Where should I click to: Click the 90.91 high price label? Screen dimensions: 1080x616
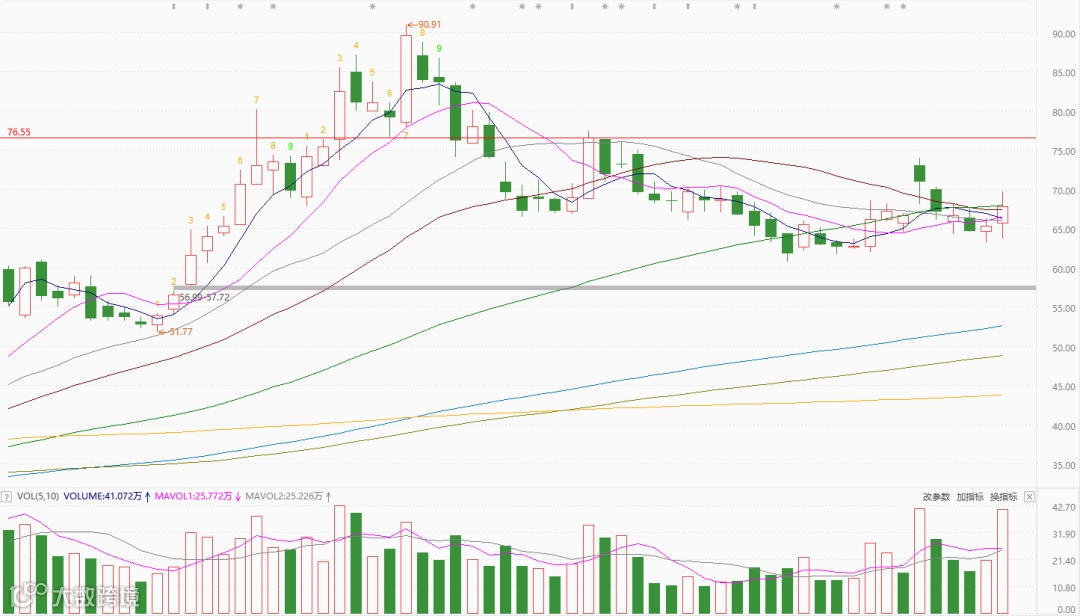click(424, 24)
